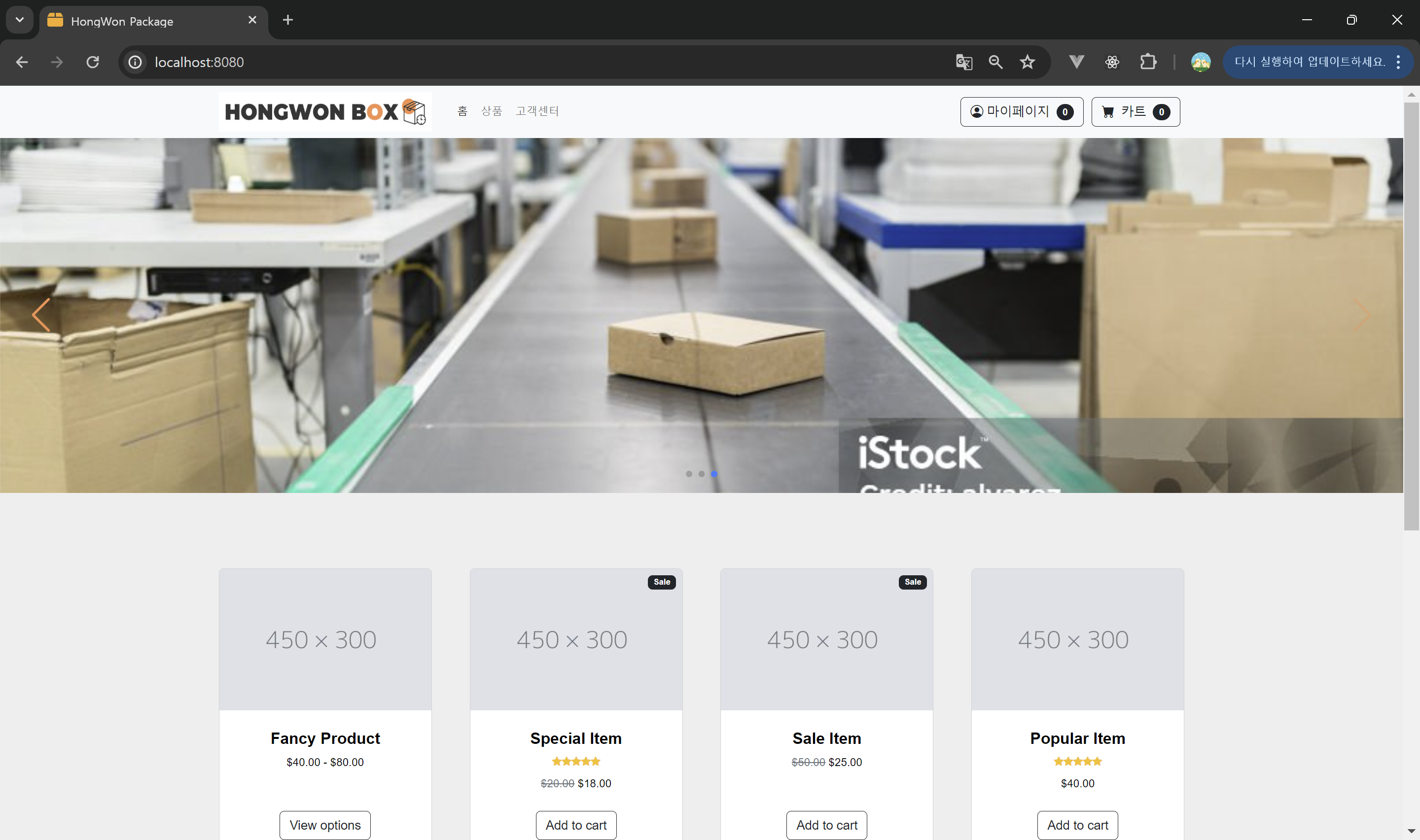The image size is (1420, 840).
Task: Open the React devtools extension icon
Action: (1112, 62)
